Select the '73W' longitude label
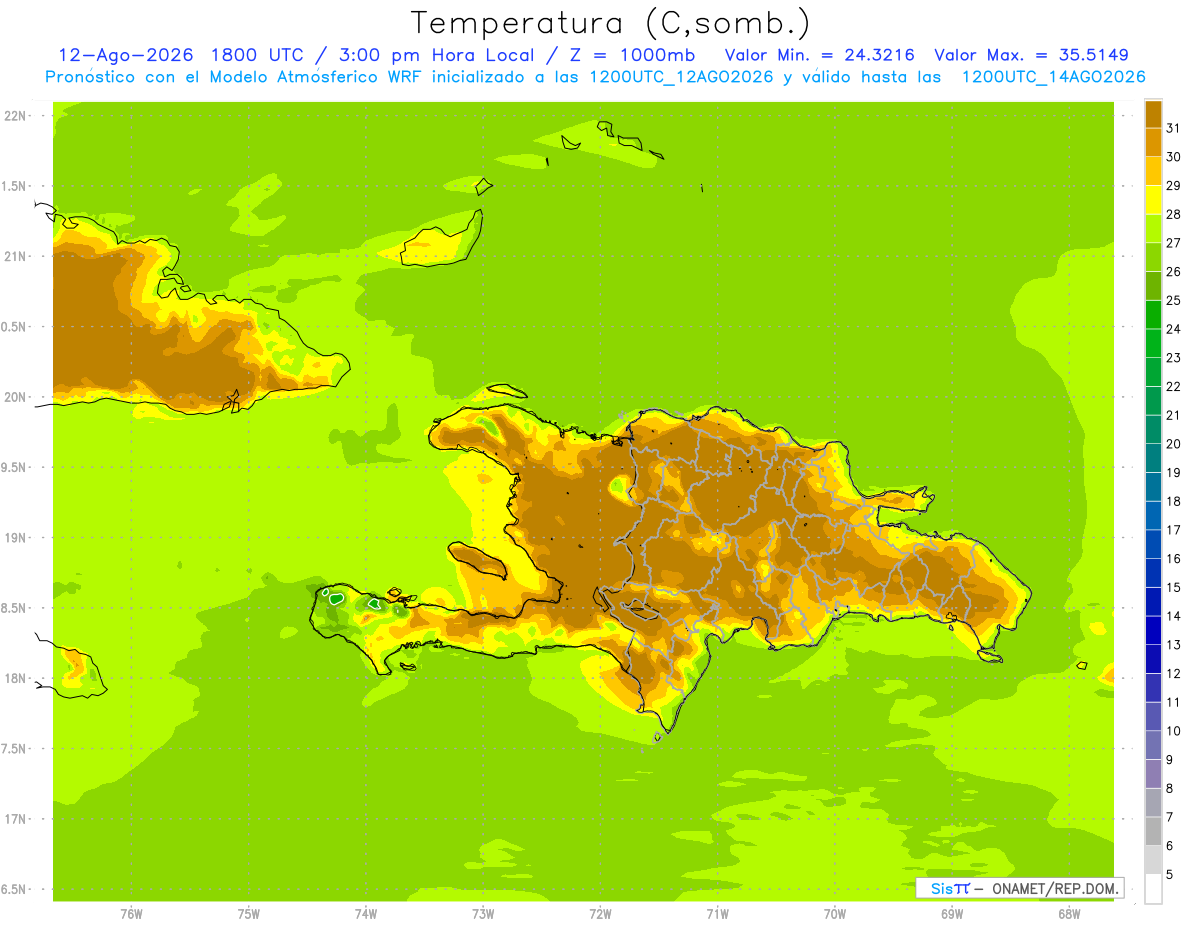This screenshot has width=1200, height=927. [x=483, y=914]
